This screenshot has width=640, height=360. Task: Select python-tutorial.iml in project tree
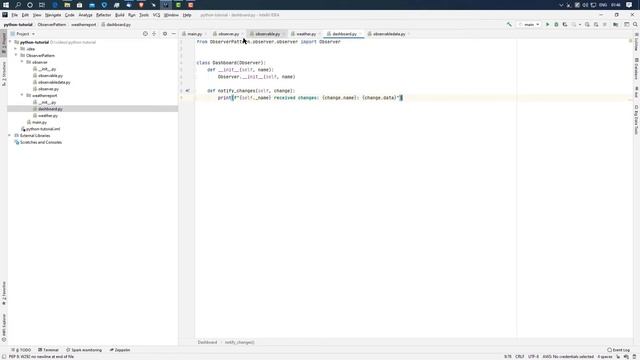(x=43, y=129)
